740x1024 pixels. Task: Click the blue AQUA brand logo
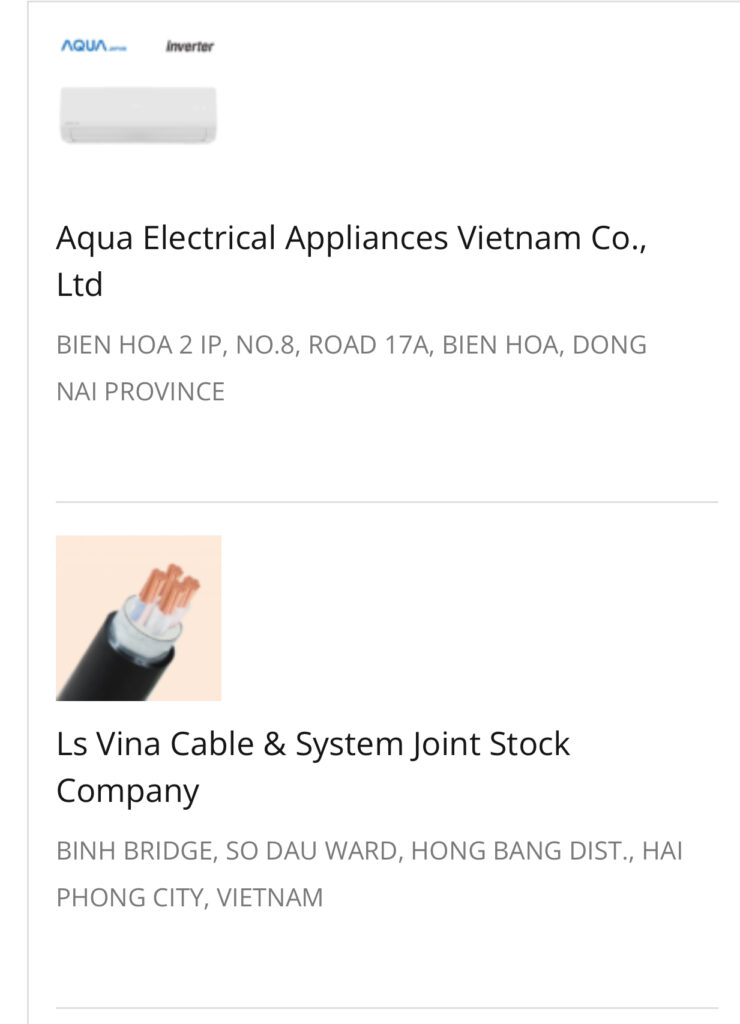point(93,47)
